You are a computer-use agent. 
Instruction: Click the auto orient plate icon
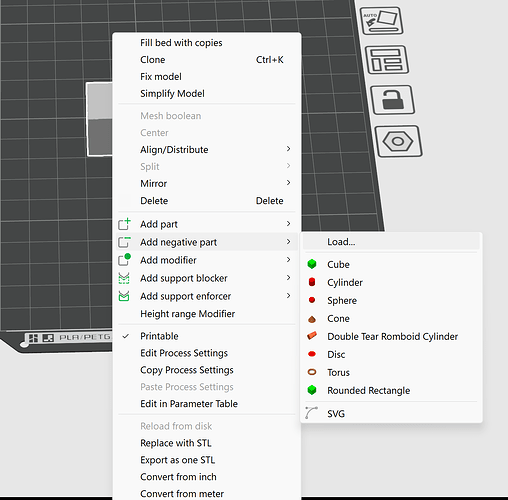[x=382, y=21]
